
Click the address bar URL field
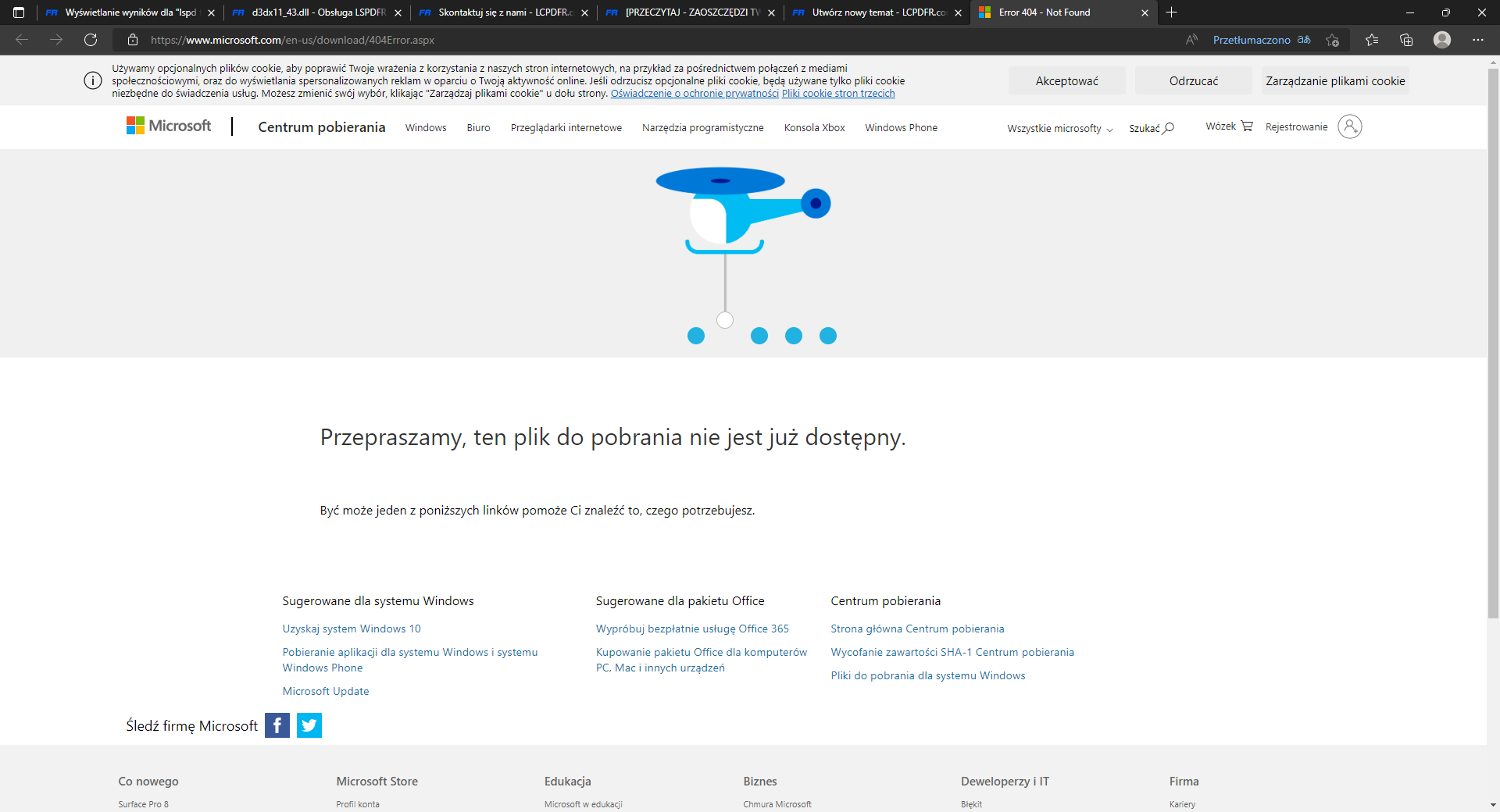coord(656,40)
